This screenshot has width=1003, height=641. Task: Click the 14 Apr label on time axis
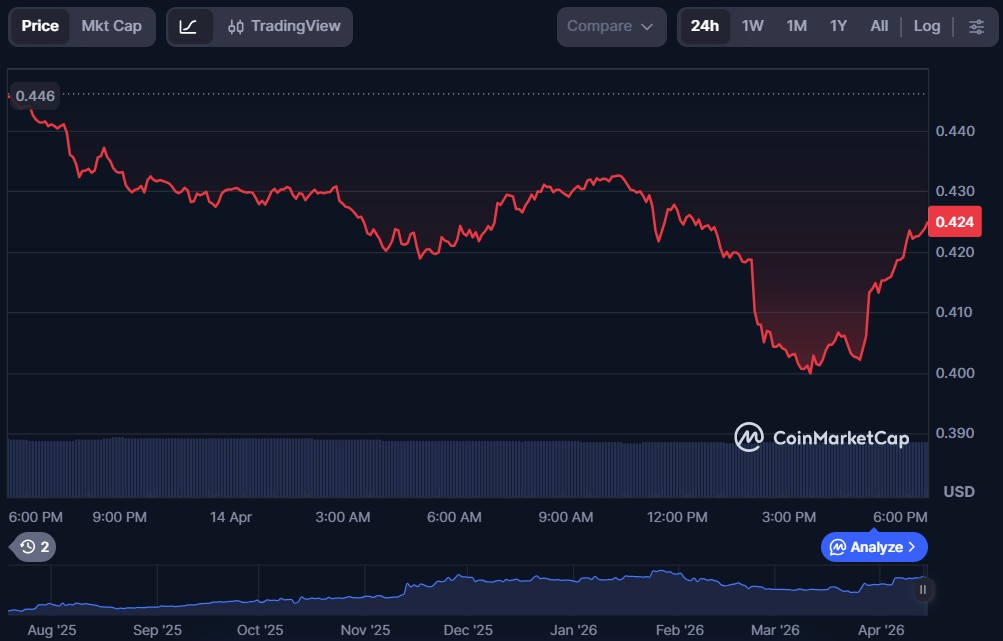(231, 517)
